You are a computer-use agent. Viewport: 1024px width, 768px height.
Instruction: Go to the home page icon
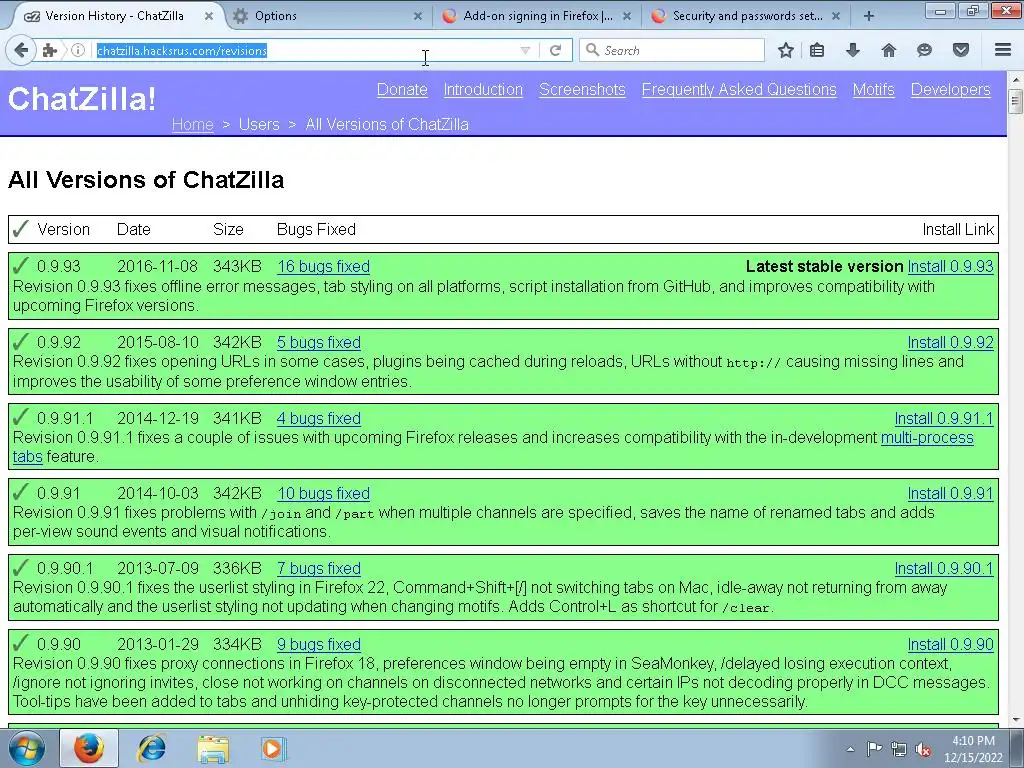889,50
